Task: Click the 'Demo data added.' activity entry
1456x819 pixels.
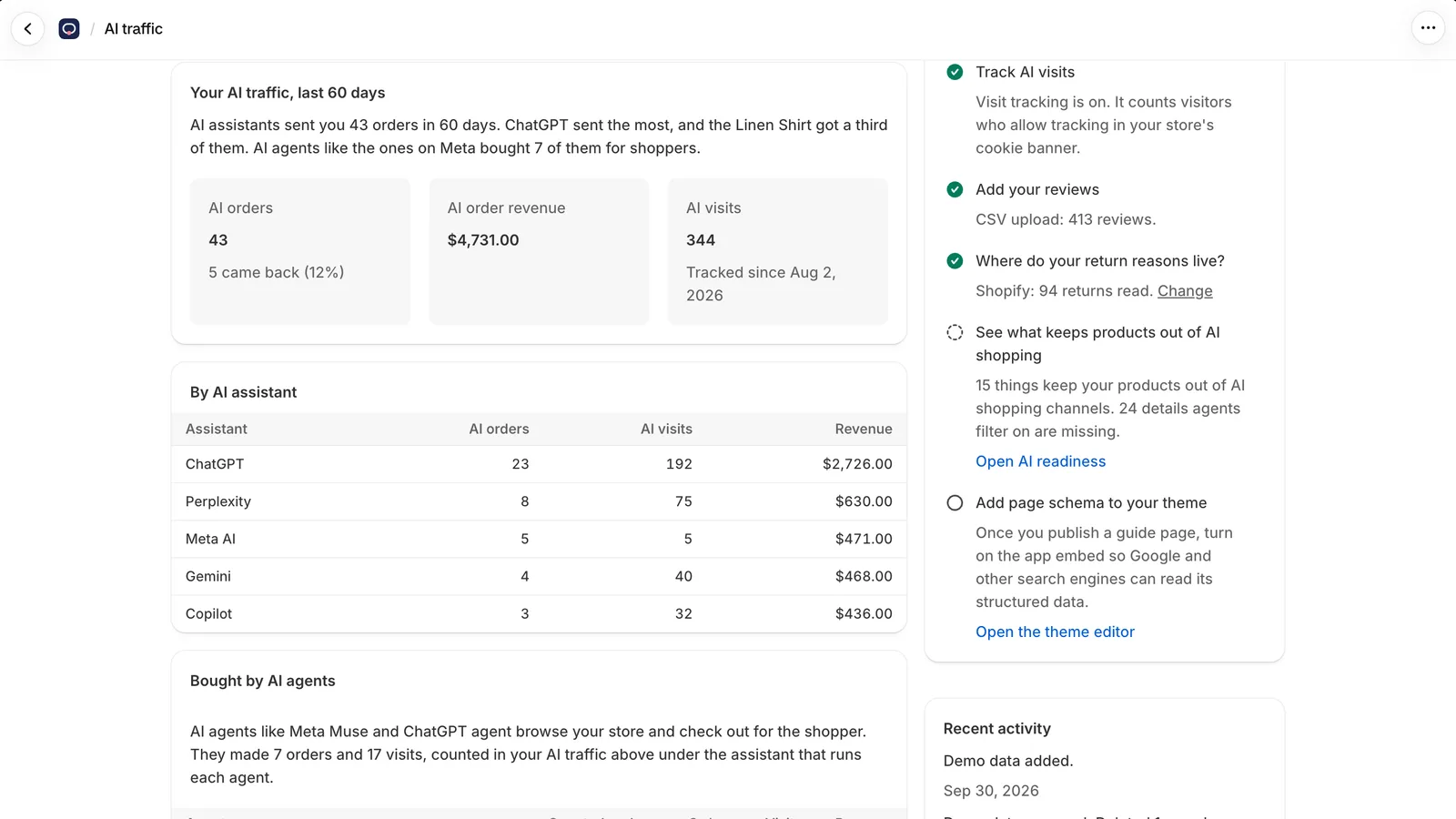Action: click(x=1008, y=761)
